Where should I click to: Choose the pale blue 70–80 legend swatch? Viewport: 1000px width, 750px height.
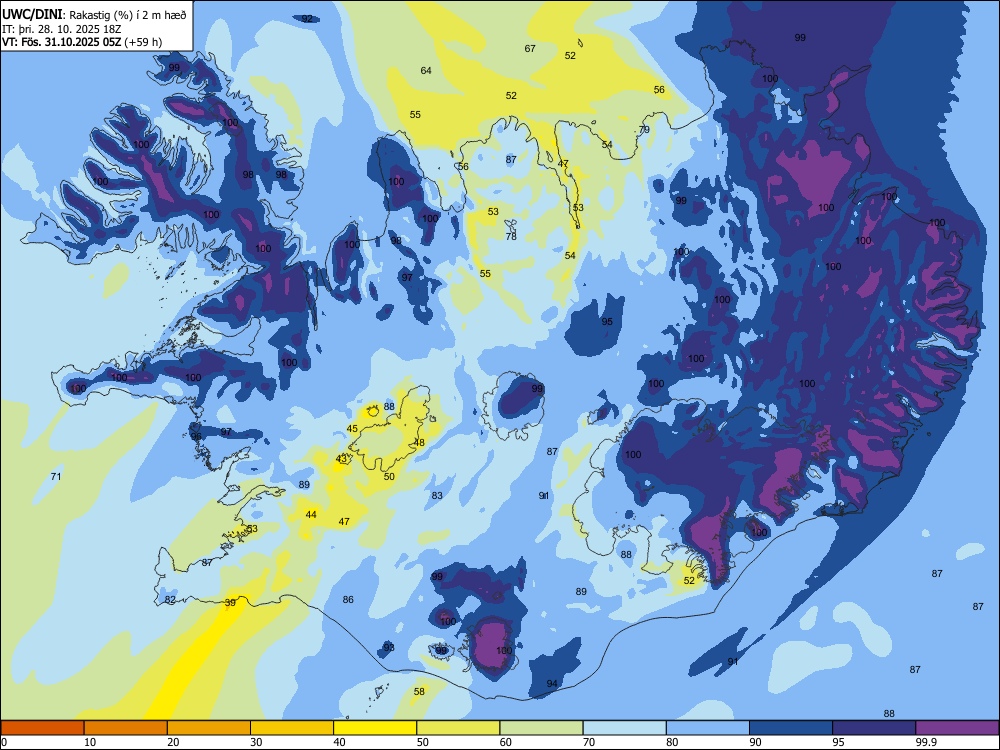point(624,728)
